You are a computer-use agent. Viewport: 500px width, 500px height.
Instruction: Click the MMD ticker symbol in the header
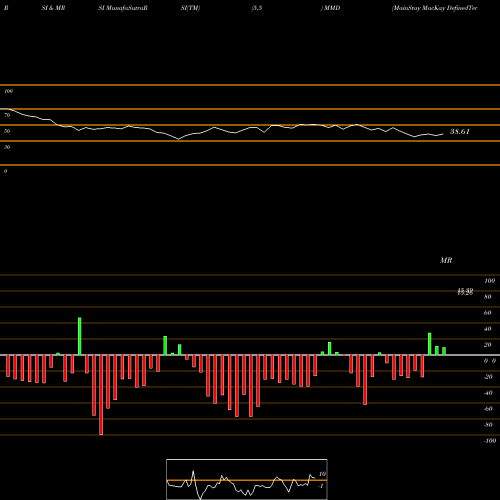[x=332, y=8]
